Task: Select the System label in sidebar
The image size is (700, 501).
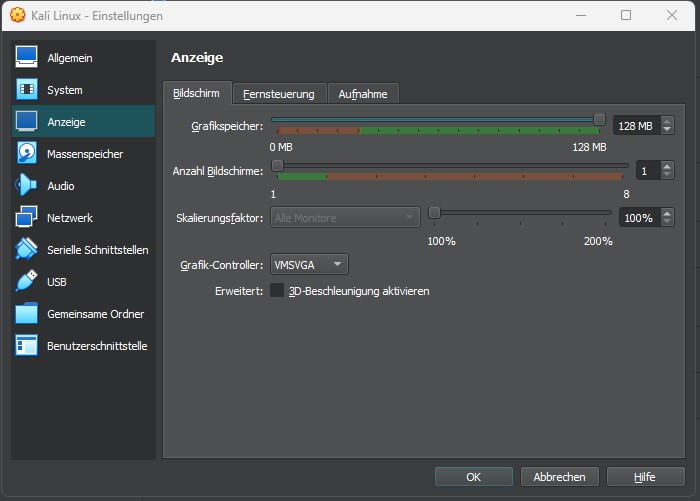Action: point(65,90)
